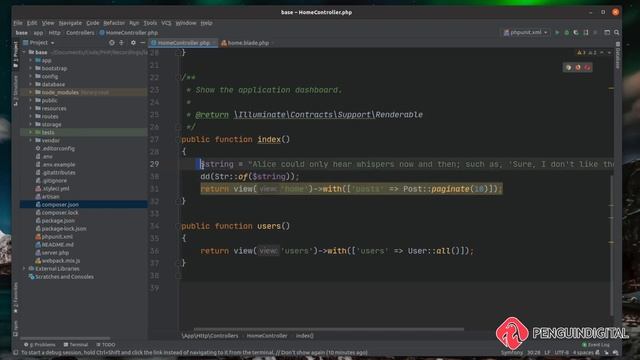Locate current file in Project tree
This screenshot has height=360, width=640.
coord(111,42)
